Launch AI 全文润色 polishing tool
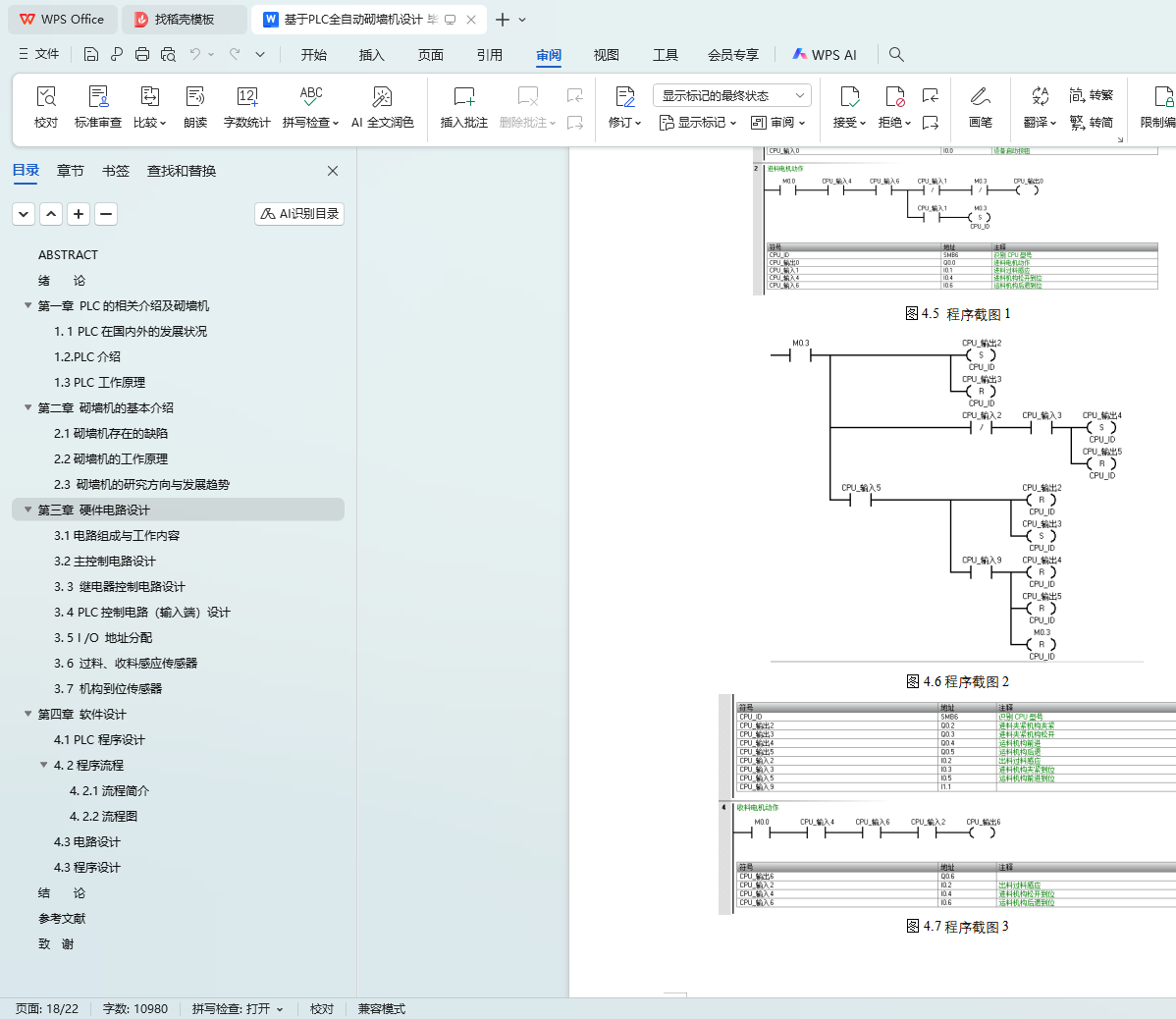Image resolution: width=1176 pixels, height=1019 pixels. click(x=383, y=107)
